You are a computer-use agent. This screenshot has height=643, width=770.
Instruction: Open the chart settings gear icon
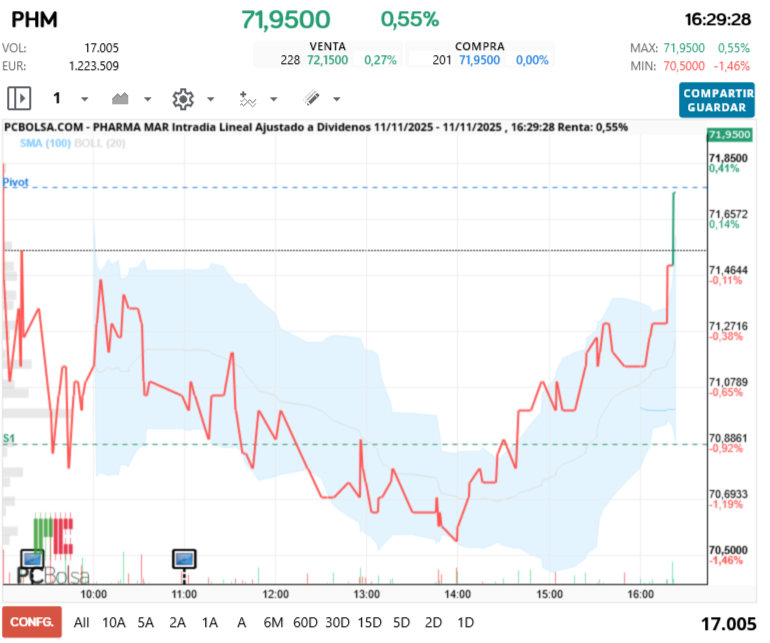point(183,99)
